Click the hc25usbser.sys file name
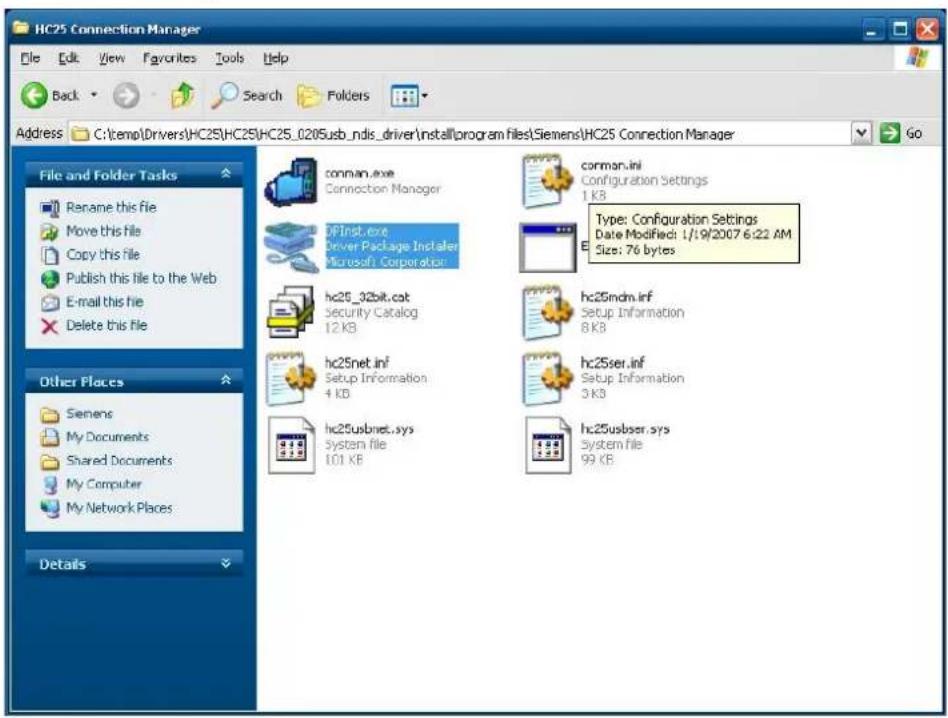 (625, 429)
